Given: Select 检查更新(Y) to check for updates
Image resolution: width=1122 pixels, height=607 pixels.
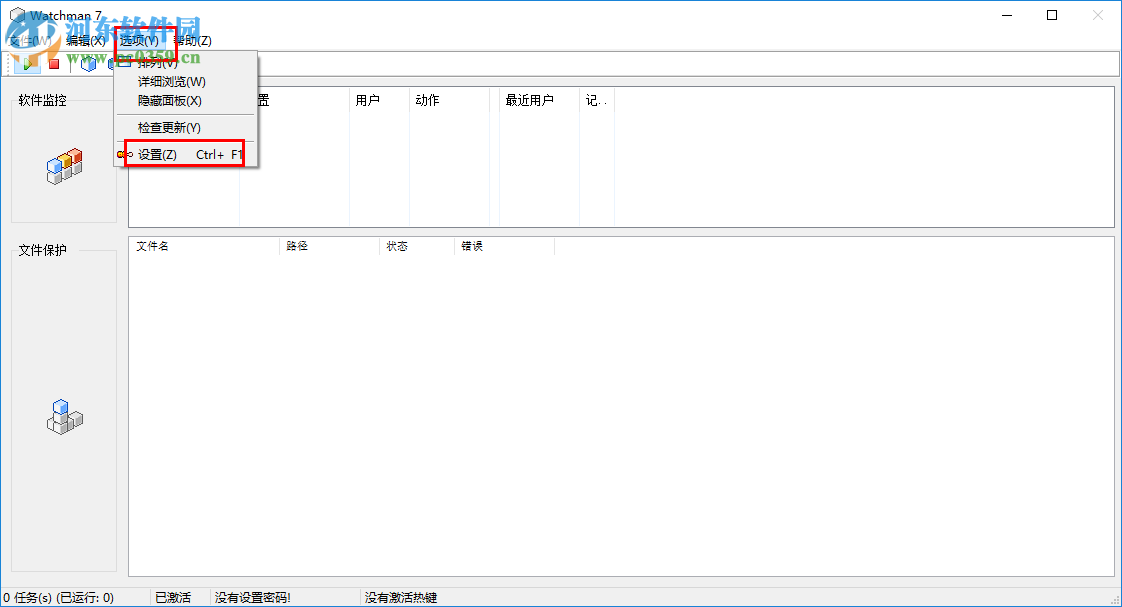Looking at the screenshot, I should (x=170, y=127).
